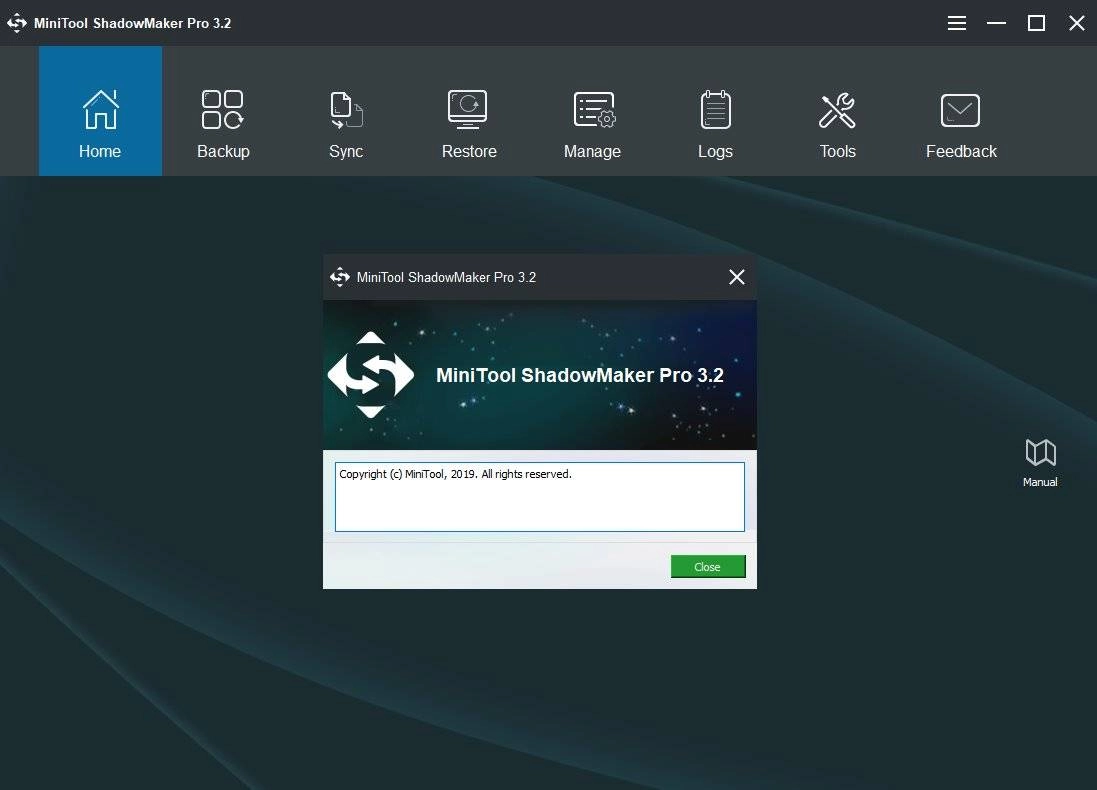View the Logs tab
The height and width of the screenshot is (790, 1097).
715,111
